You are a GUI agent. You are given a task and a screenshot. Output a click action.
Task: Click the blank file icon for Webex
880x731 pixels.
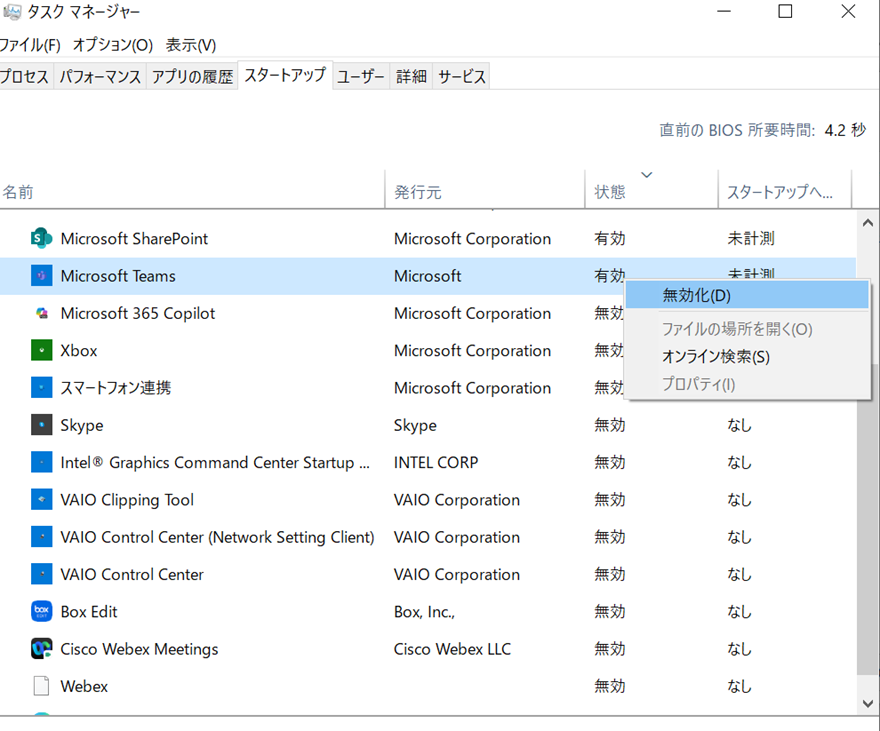pos(42,686)
